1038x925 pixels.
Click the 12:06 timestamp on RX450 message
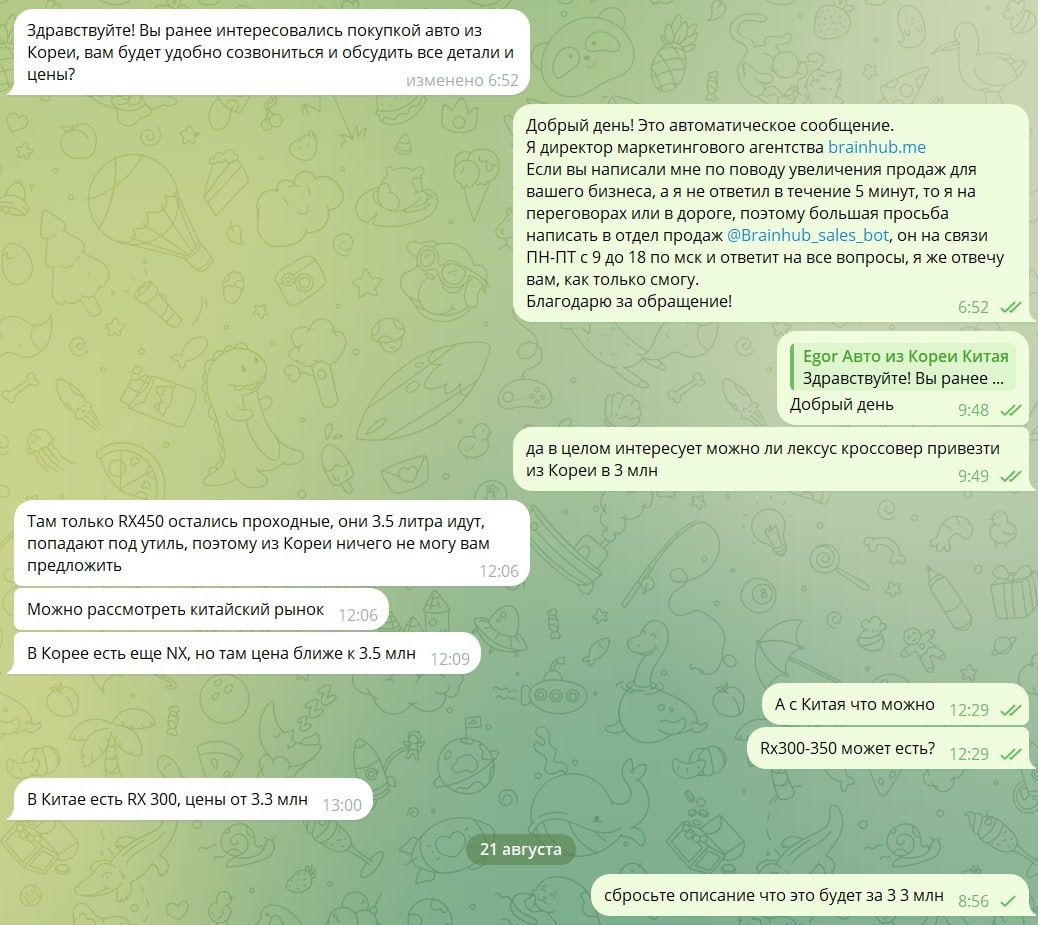(x=499, y=571)
